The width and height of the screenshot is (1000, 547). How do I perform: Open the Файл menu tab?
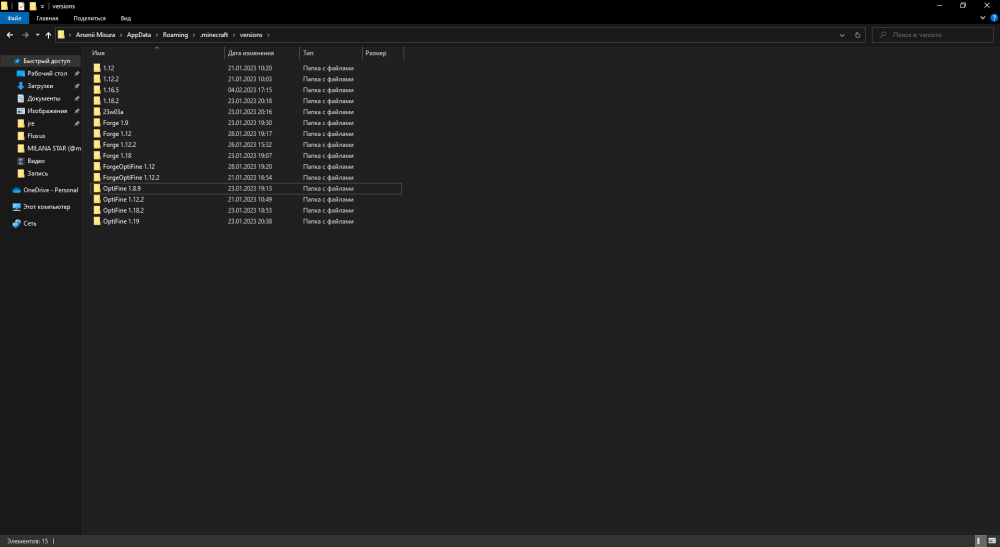click(14, 18)
